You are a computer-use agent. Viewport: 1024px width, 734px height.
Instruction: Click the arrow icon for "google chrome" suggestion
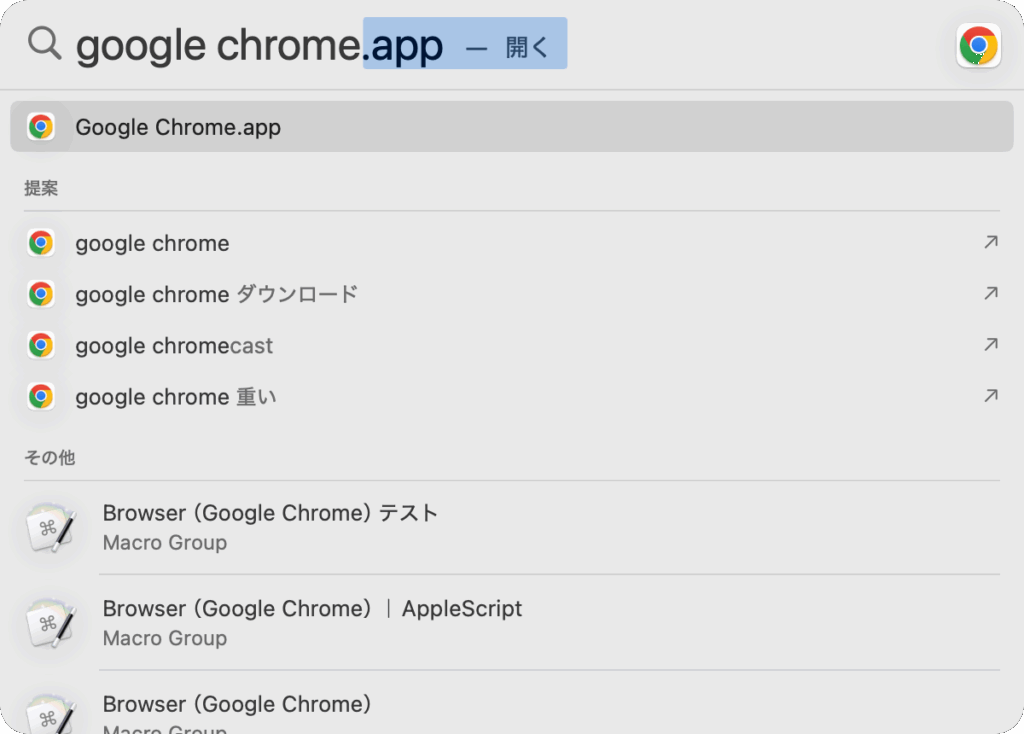pyautogui.click(x=990, y=242)
